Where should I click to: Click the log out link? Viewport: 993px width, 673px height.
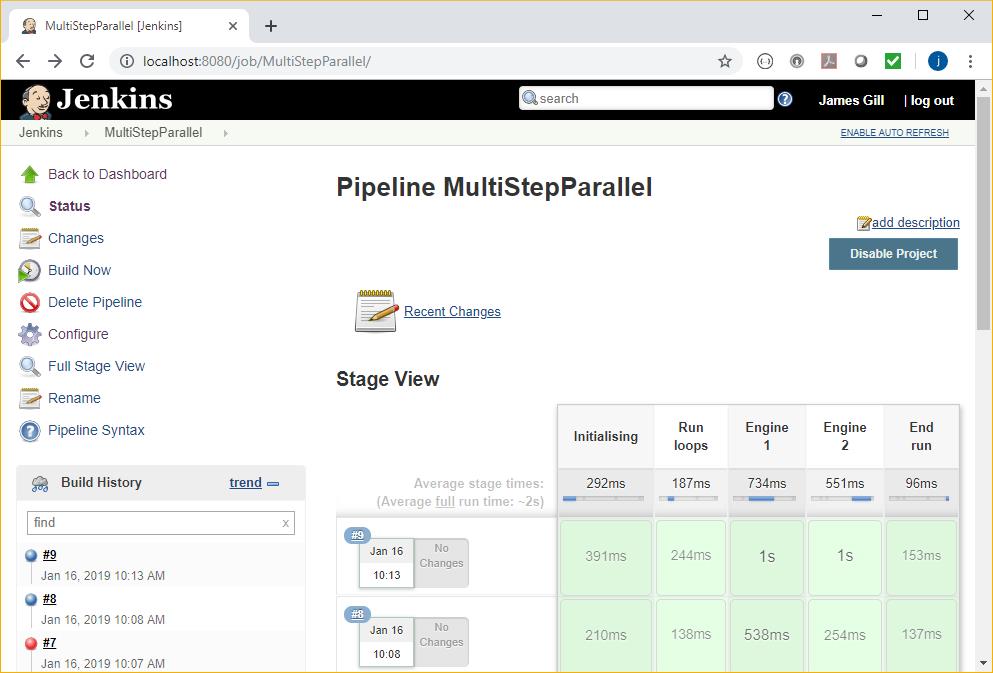932,101
